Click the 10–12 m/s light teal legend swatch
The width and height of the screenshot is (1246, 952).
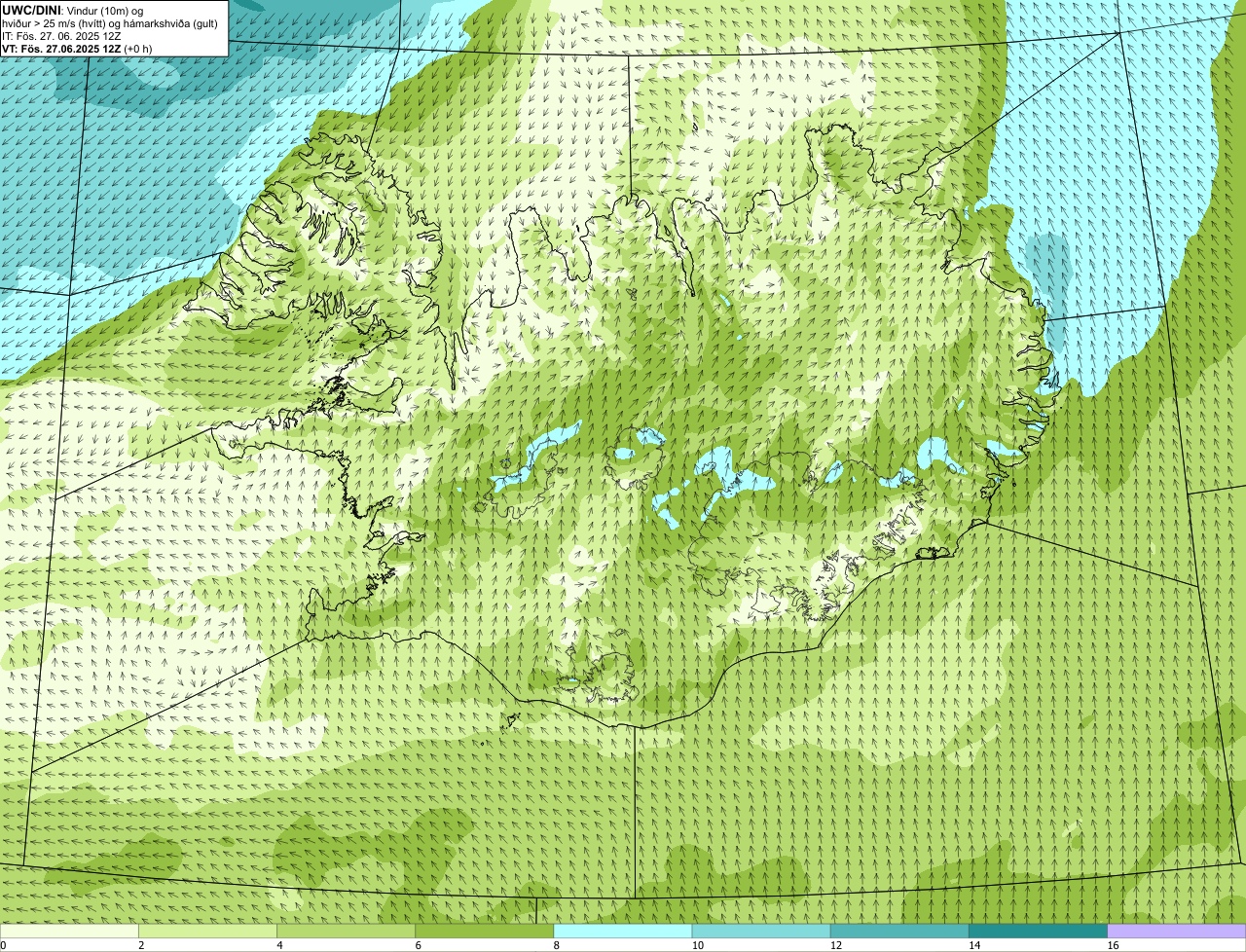(761, 931)
